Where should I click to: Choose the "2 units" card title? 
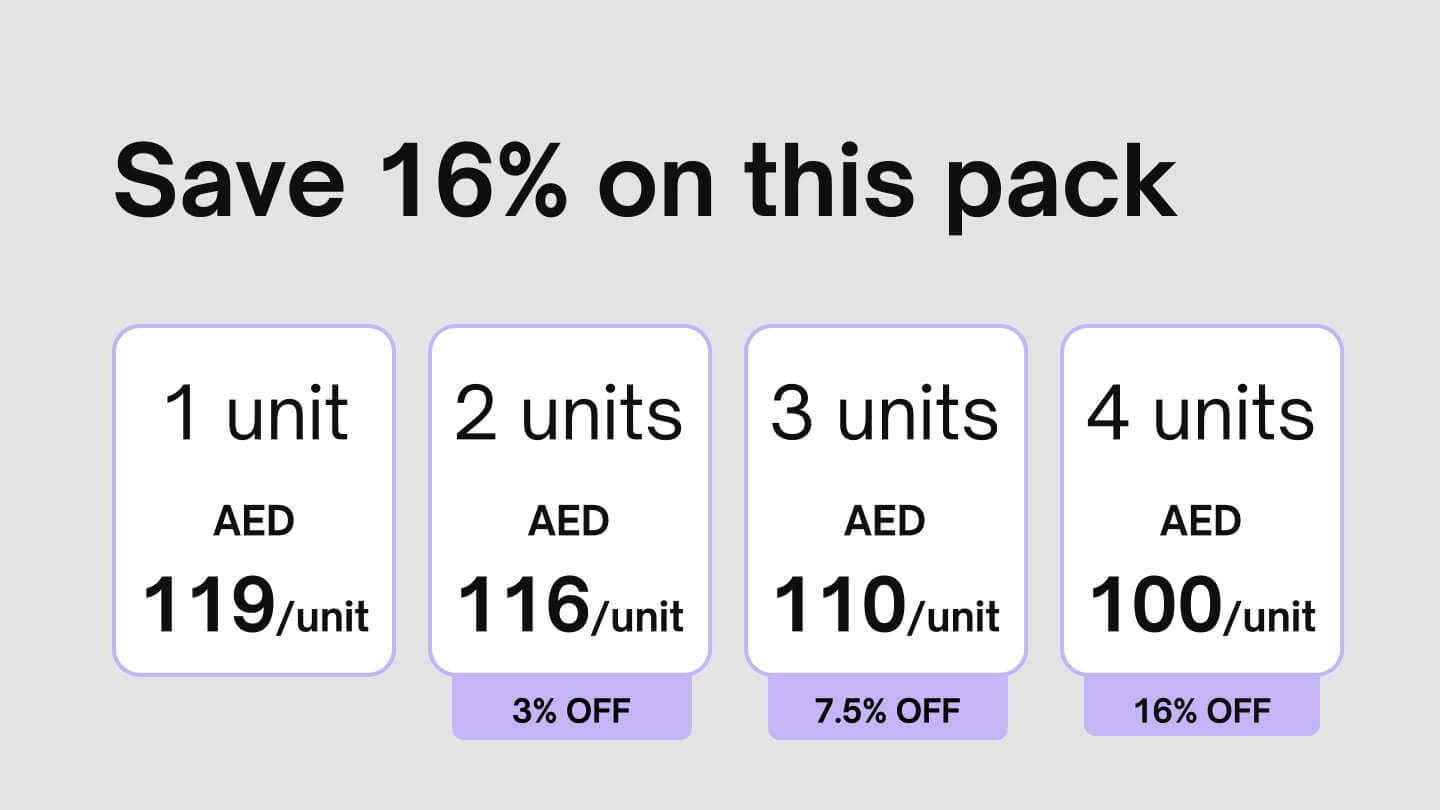(x=569, y=413)
